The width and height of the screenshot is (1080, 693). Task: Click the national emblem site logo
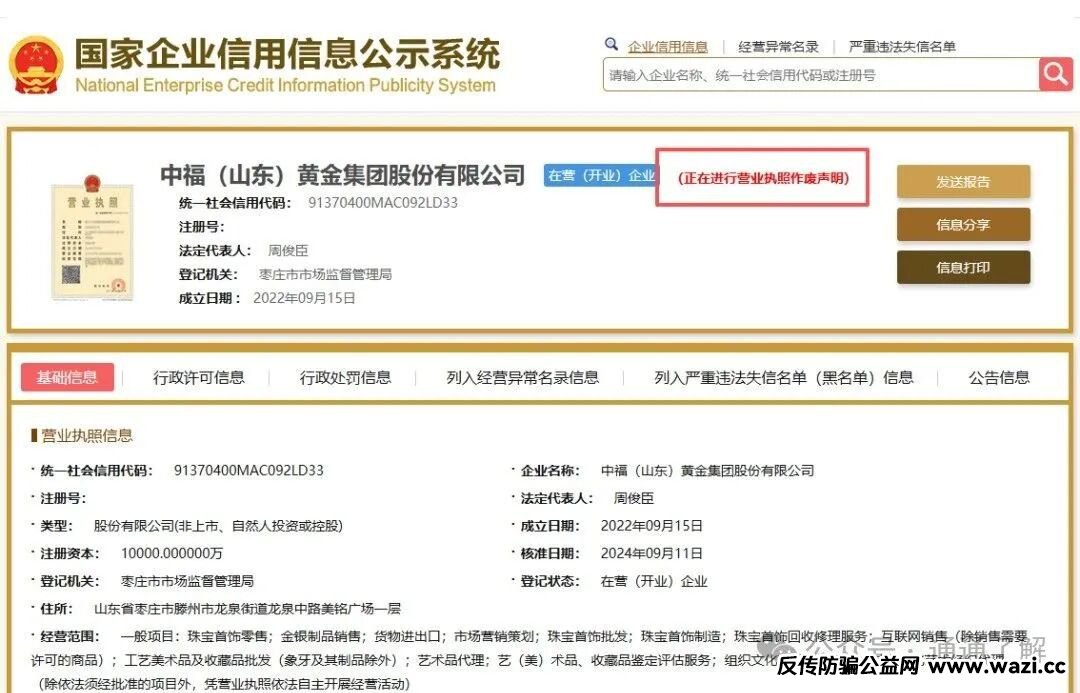pyautogui.click(x=37, y=65)
